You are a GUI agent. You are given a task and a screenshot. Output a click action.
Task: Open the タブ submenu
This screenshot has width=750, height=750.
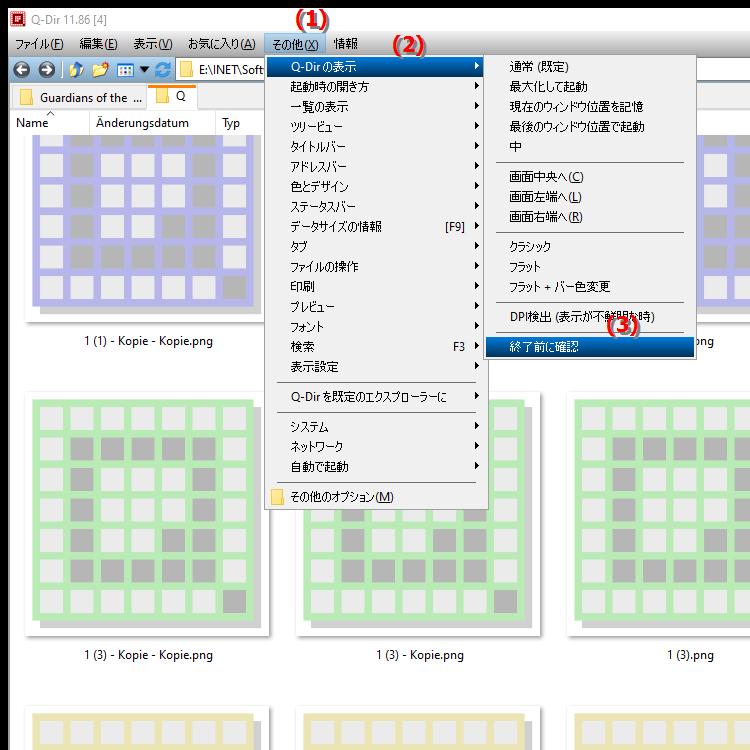[375, 246]
